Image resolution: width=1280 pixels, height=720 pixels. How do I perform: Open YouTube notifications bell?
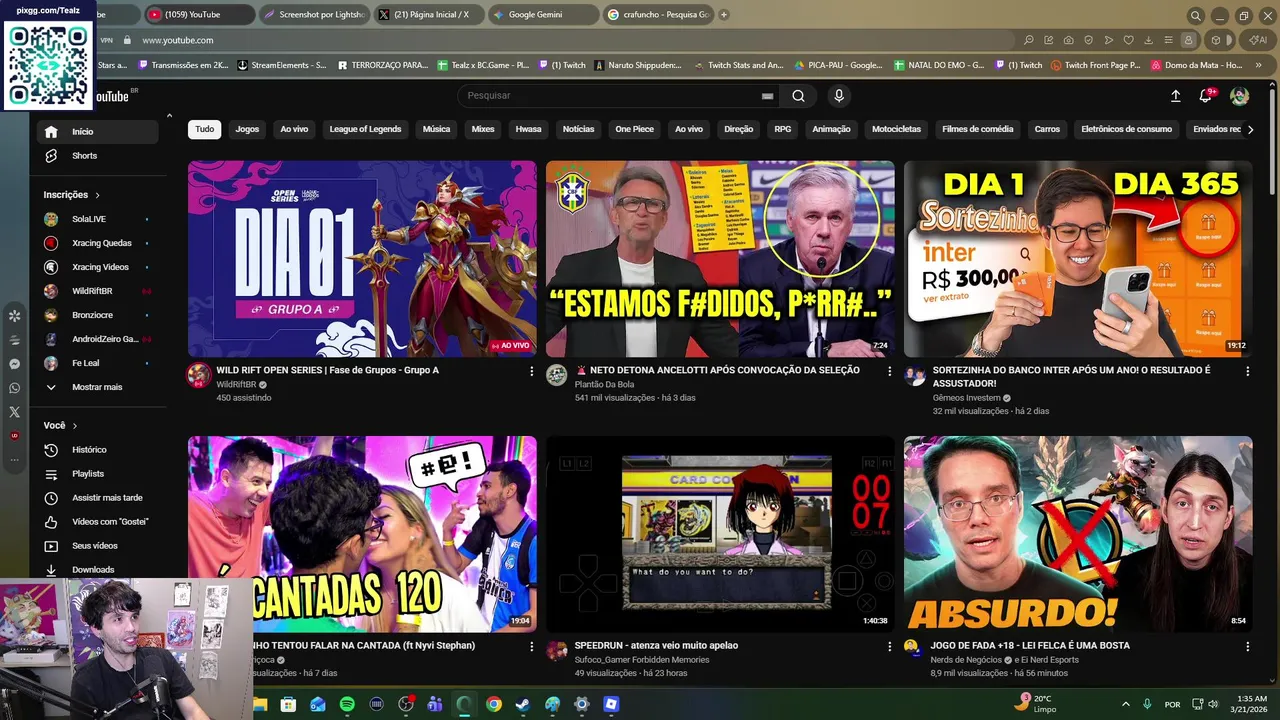[1205, 96]
